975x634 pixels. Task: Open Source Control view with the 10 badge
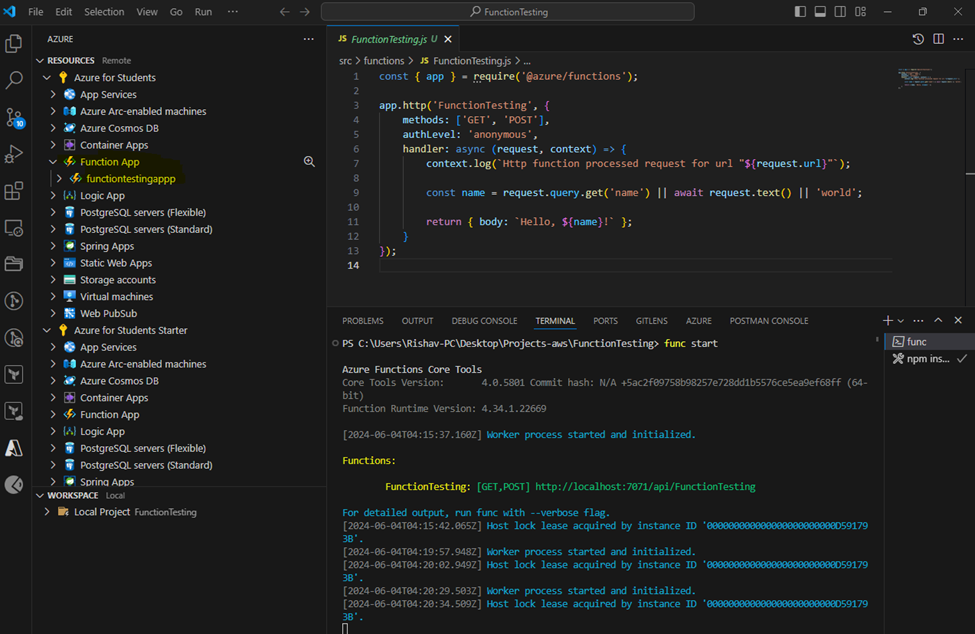[x=14, y=117]
